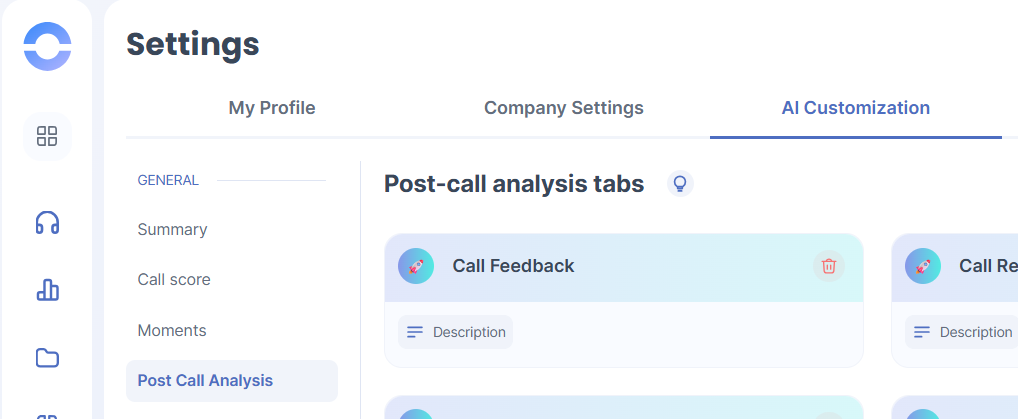The height and width of the screenshot is (419, 1018).
Task: Click the lightbulb tip icon
Action: 680,184
